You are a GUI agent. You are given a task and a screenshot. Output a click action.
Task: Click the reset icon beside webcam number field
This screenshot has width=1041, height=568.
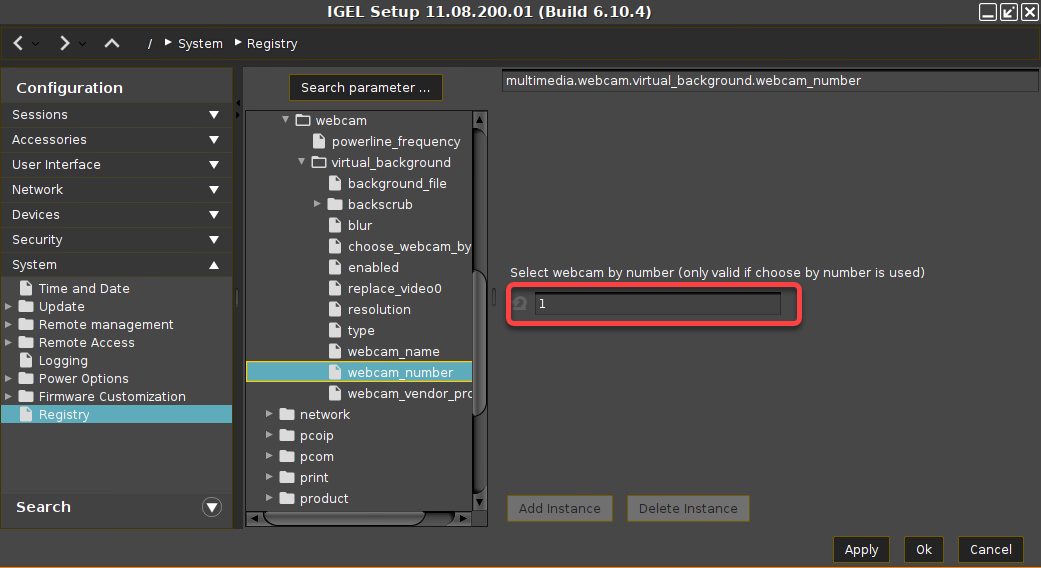520,304
